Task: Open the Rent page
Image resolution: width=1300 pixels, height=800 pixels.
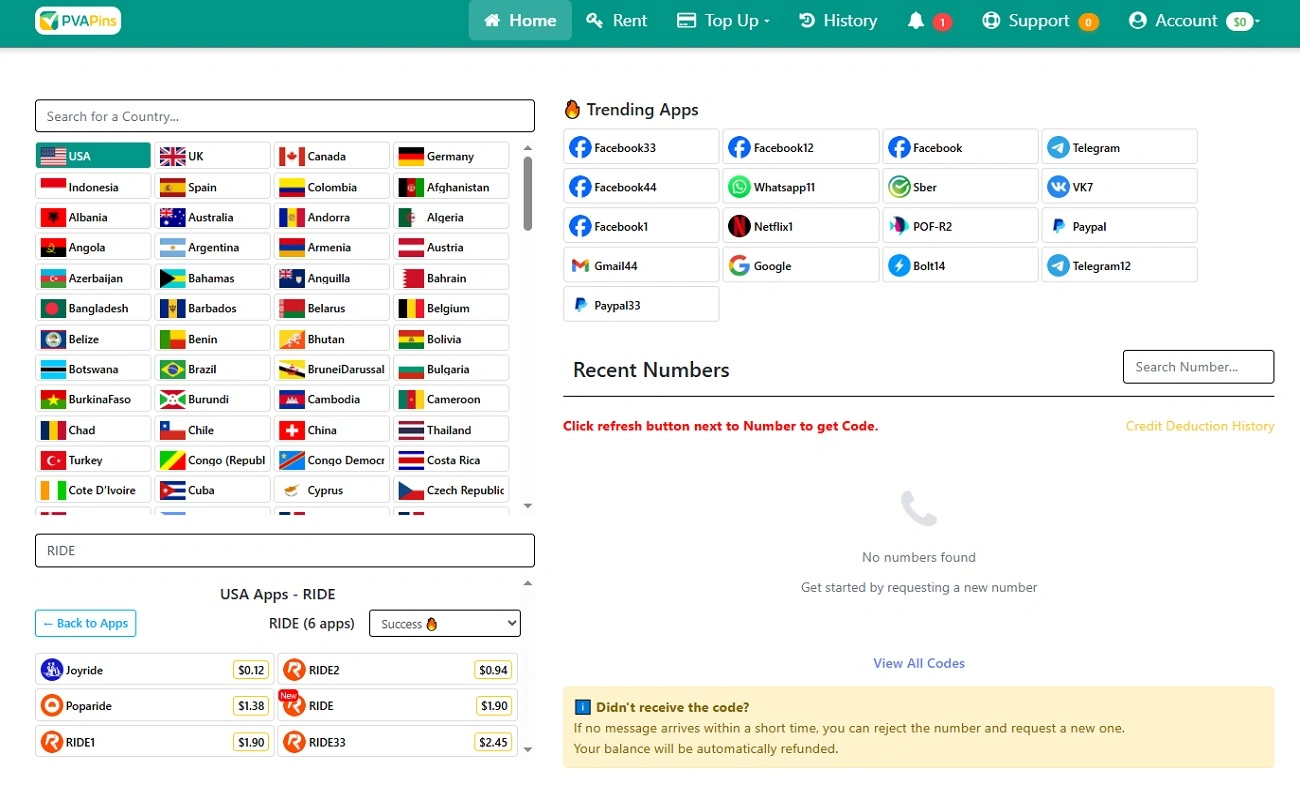Action: 617,20
